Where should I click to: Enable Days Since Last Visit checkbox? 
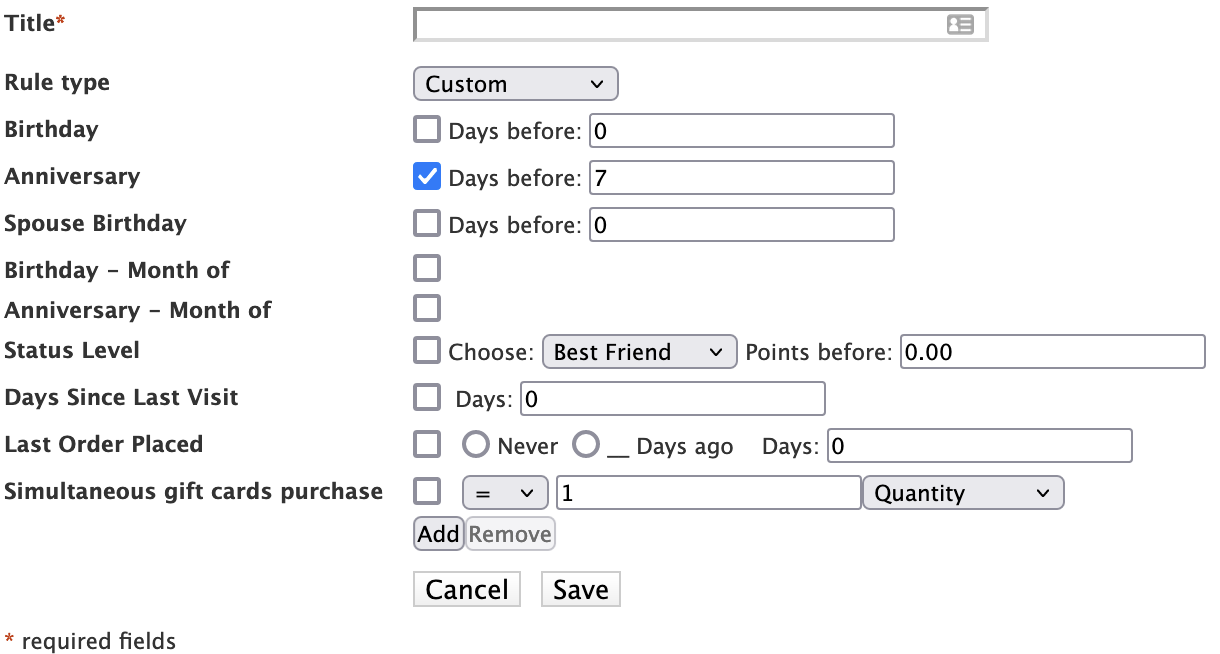[427, 397]
